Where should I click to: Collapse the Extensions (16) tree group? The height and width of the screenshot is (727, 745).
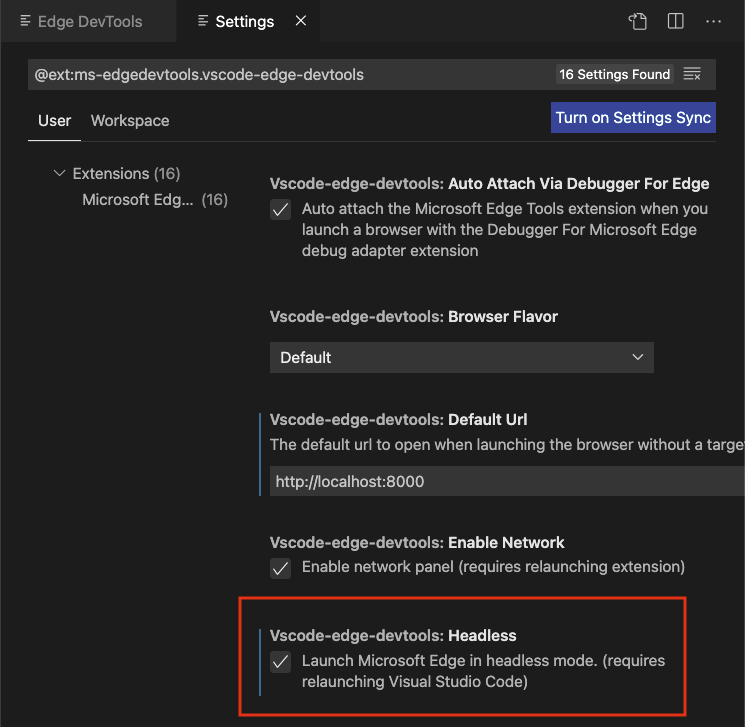click(59, 173)
